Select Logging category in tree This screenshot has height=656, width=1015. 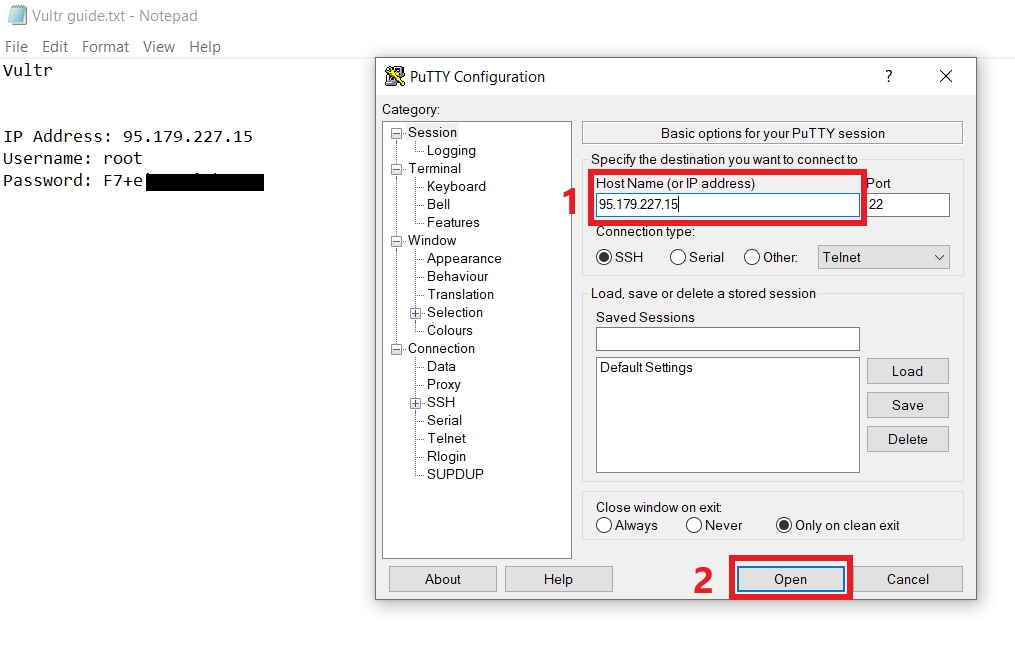coord(451,150)
